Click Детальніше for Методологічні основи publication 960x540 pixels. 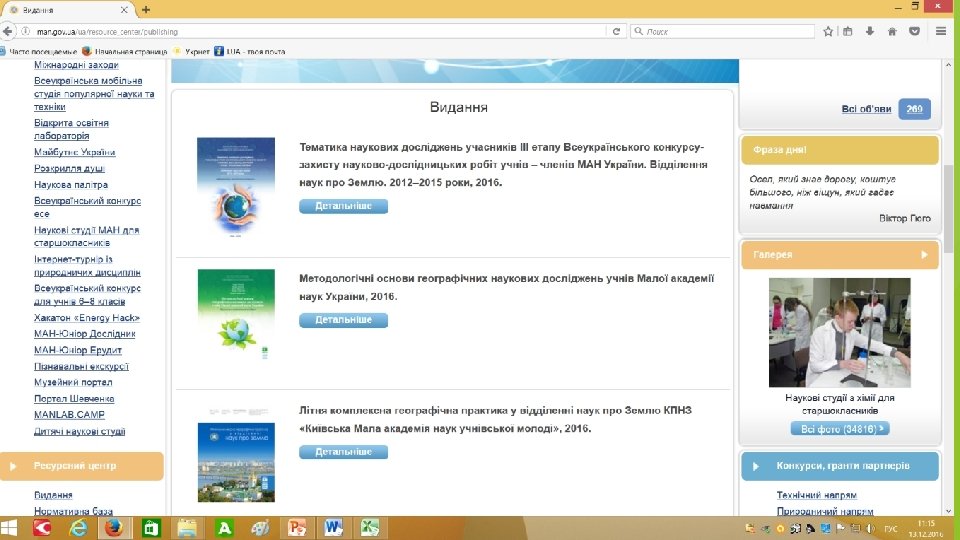click(343, 320)
